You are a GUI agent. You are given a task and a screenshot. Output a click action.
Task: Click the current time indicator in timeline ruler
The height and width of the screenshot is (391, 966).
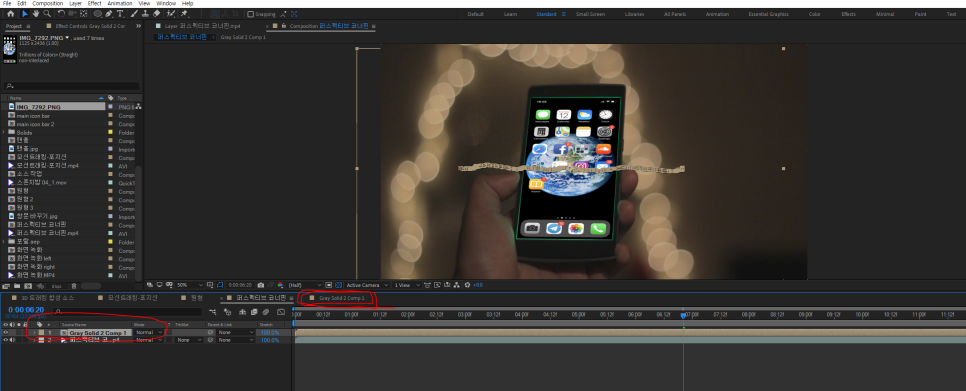(683, 315)
